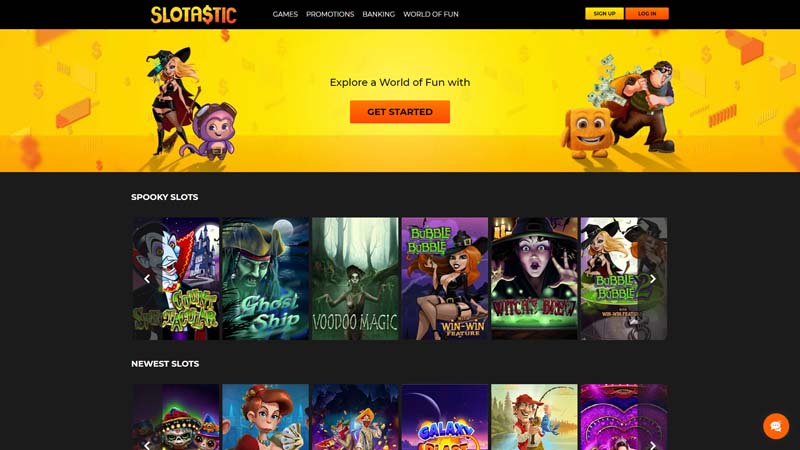Show previous Newest Slots with left arrow
This screenshot has height=450, width=800.
tap(147, 445)
